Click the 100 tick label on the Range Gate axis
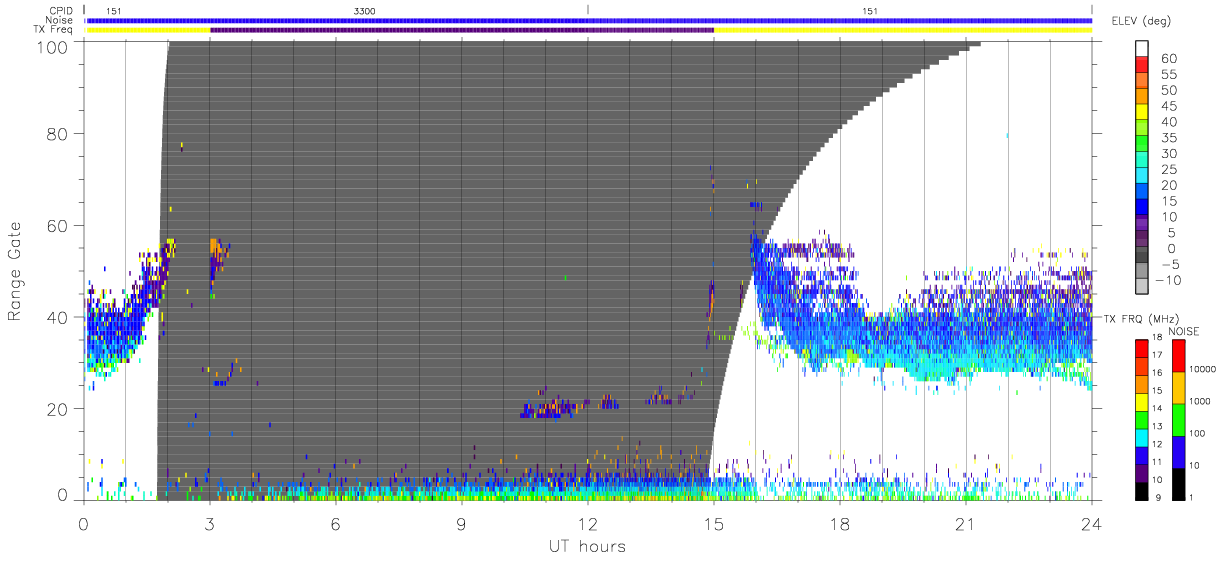Image resolution: width=1228 pixels, height=567 pixels. [x=51, y=47]
